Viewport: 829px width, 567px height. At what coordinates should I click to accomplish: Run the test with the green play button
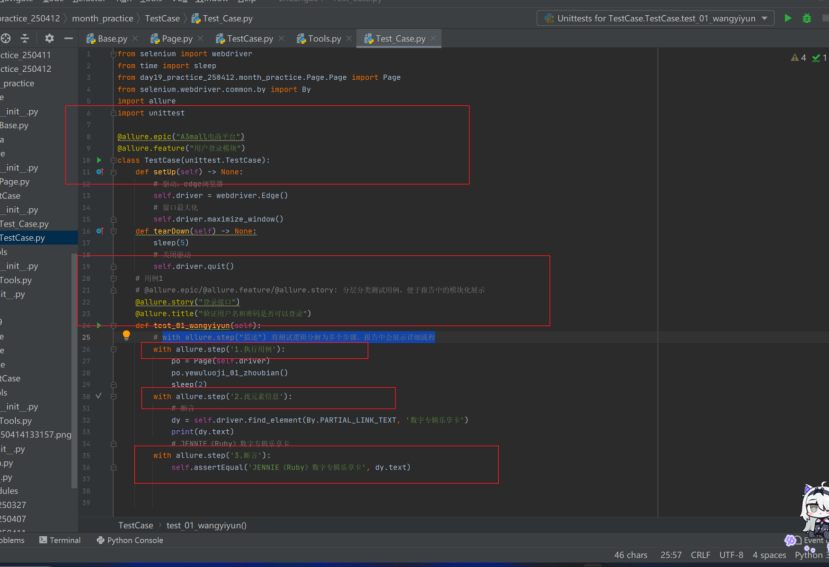point(788,18)
